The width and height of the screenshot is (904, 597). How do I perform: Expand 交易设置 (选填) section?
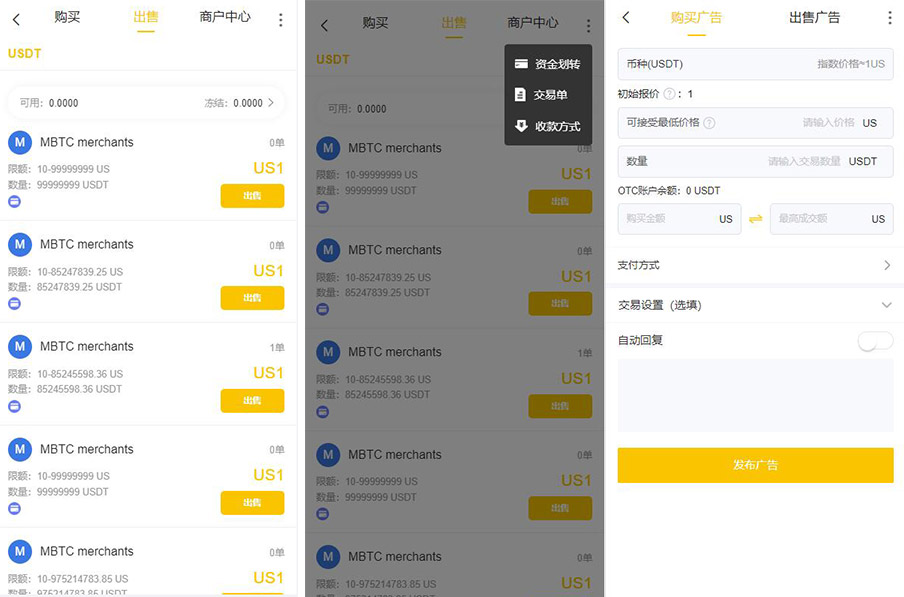click(x=755, y=305)
